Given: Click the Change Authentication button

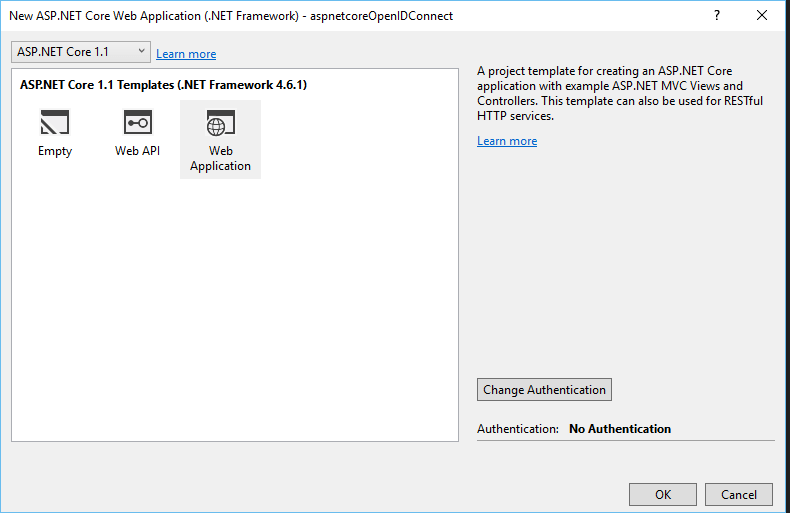Looking at the screenshot, I should pos(544,390).
